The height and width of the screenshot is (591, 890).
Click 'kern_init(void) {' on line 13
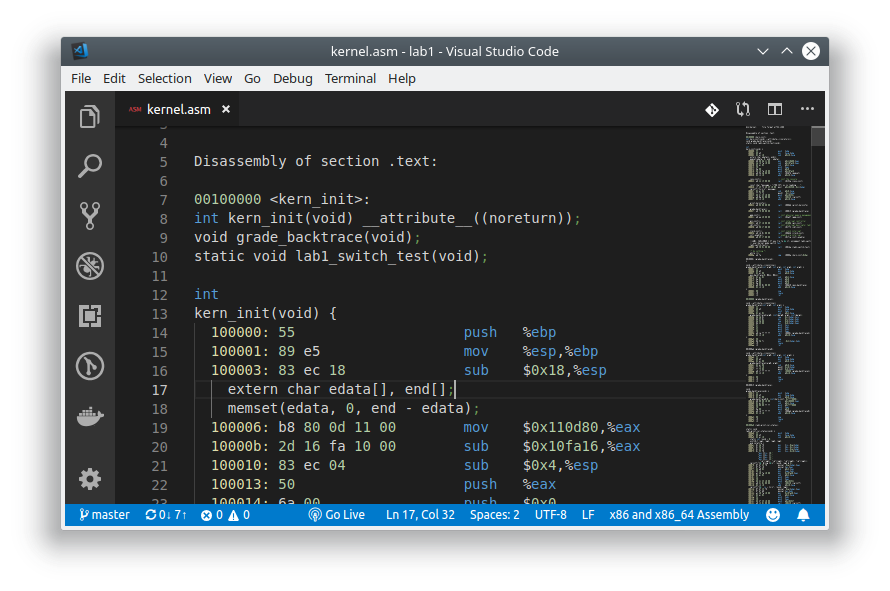click(x=265, y=313)
